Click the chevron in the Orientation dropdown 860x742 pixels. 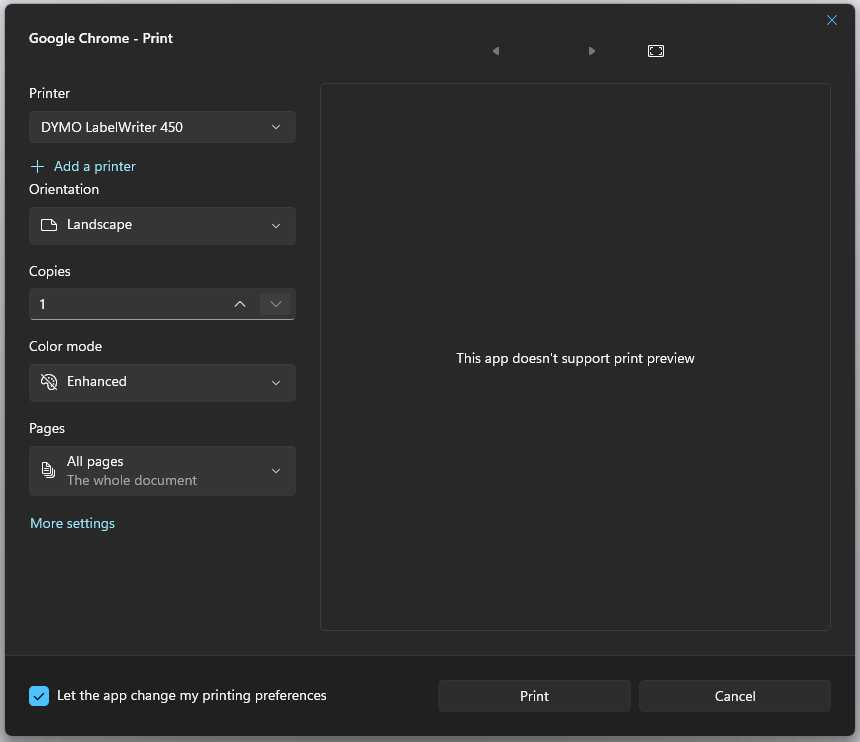[276, 226]
